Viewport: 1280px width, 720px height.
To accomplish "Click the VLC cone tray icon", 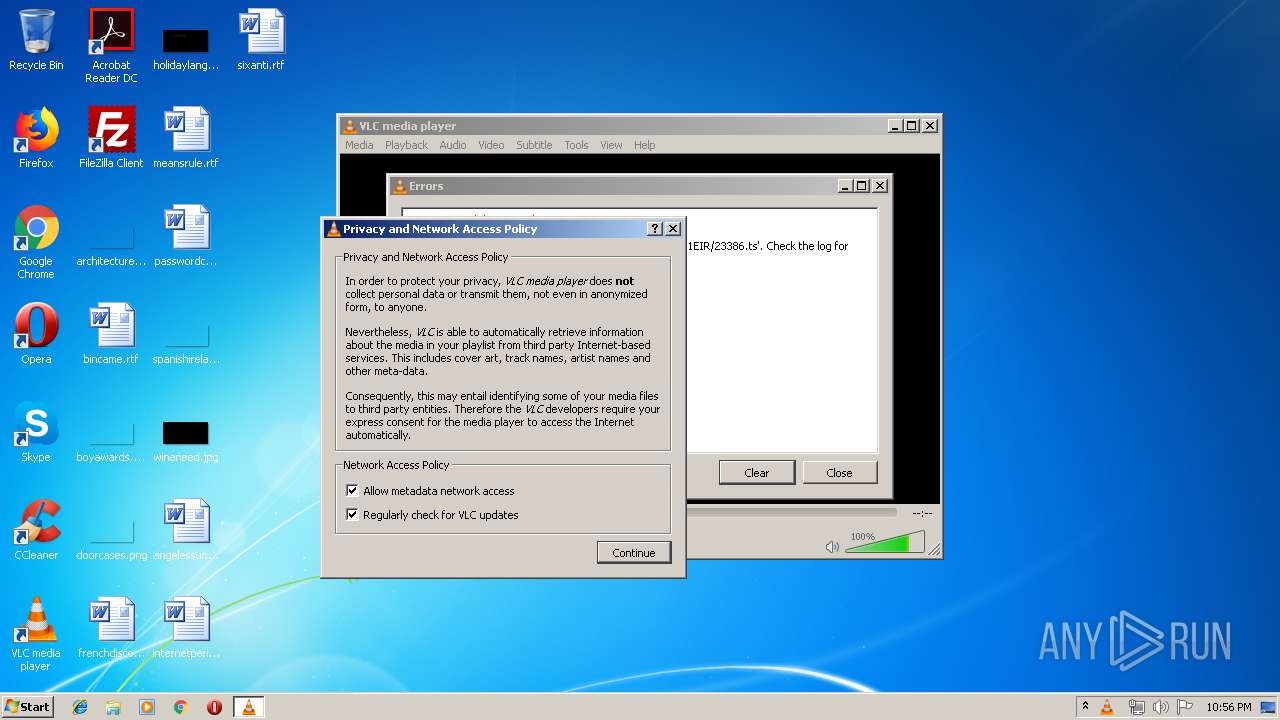I will 1107,707.
